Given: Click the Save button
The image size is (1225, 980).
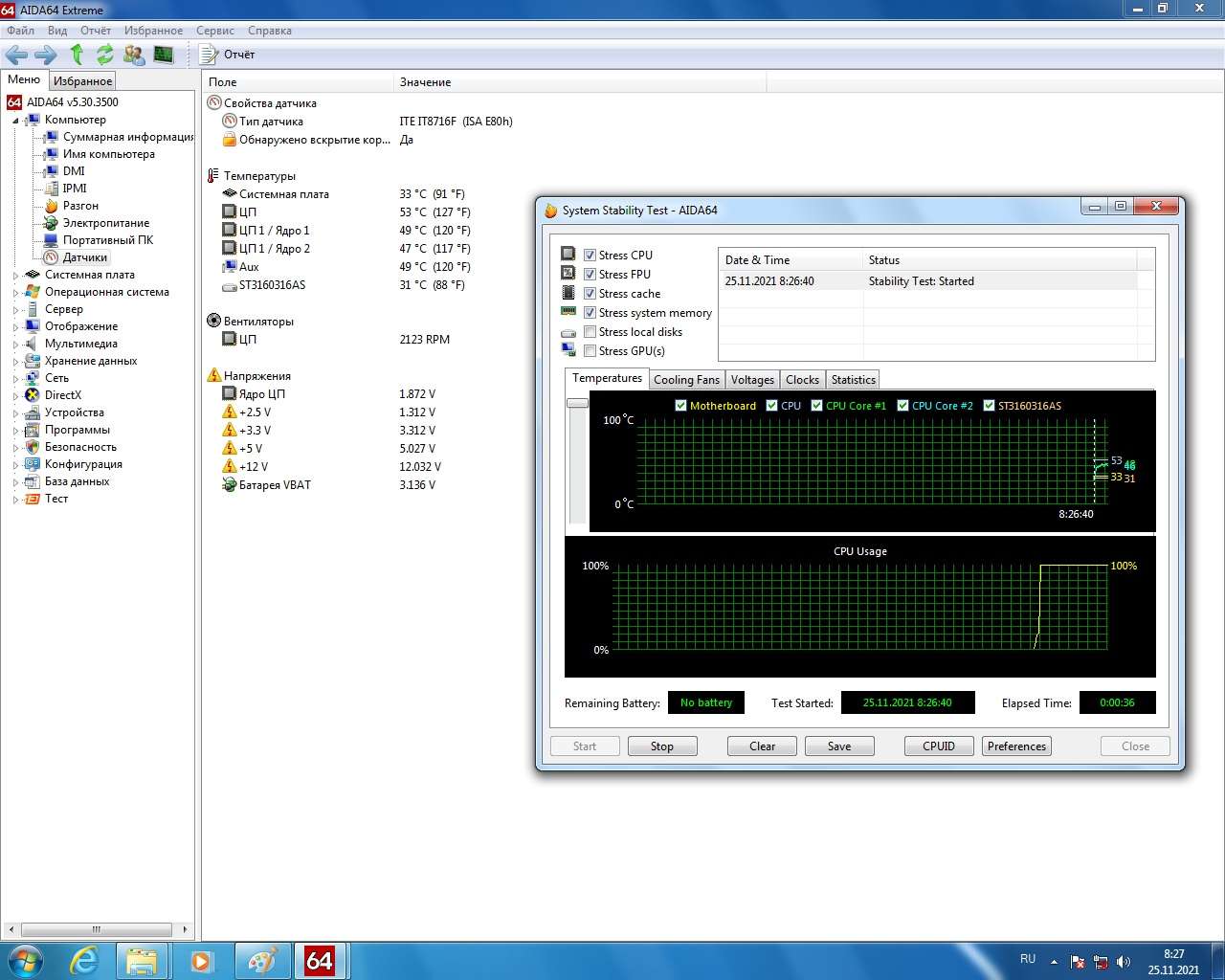Looking at the screenshot, I should 839,746.
